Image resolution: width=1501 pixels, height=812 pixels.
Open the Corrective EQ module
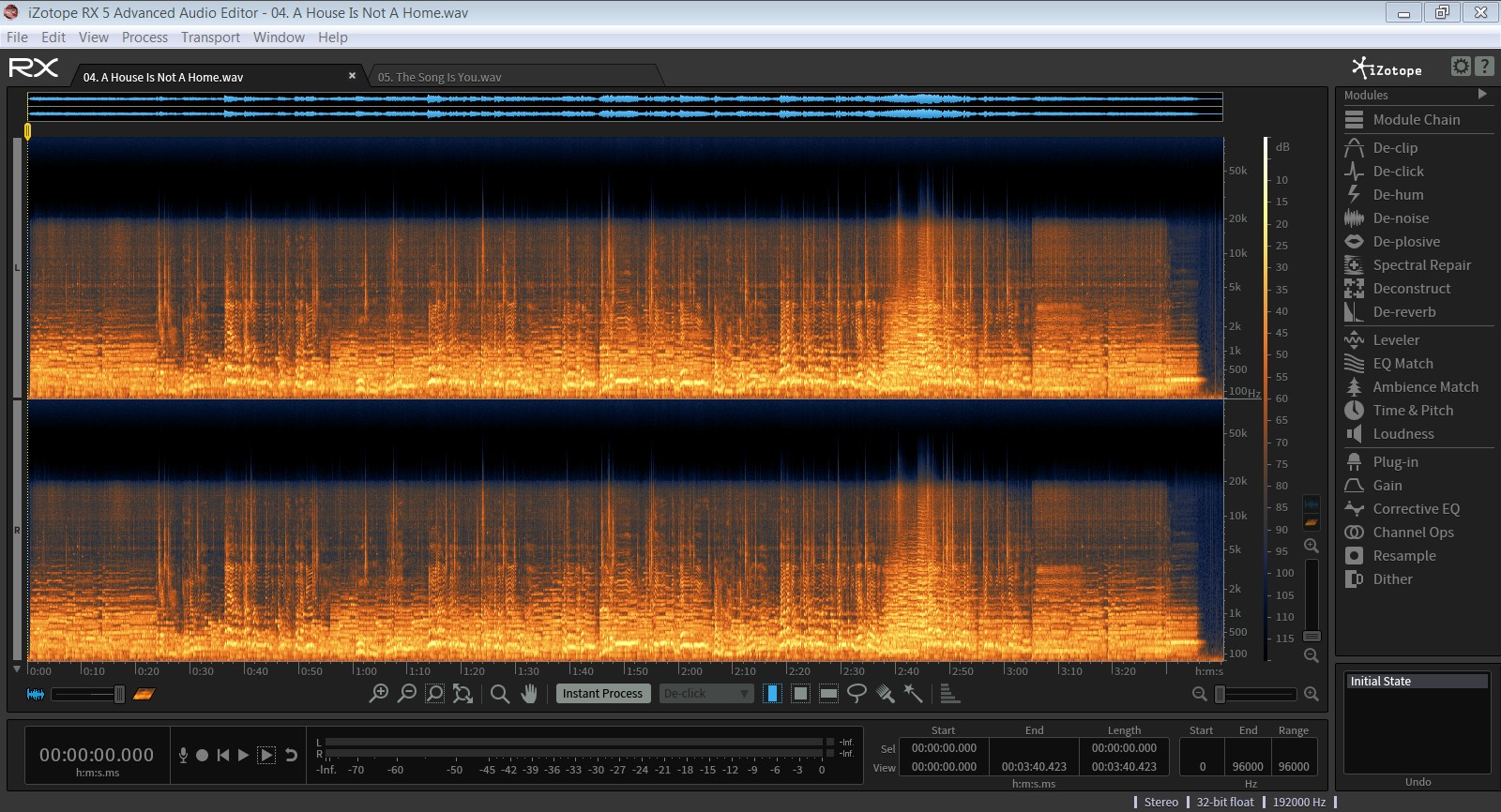pyautogui.click(x=1417, y=509)
